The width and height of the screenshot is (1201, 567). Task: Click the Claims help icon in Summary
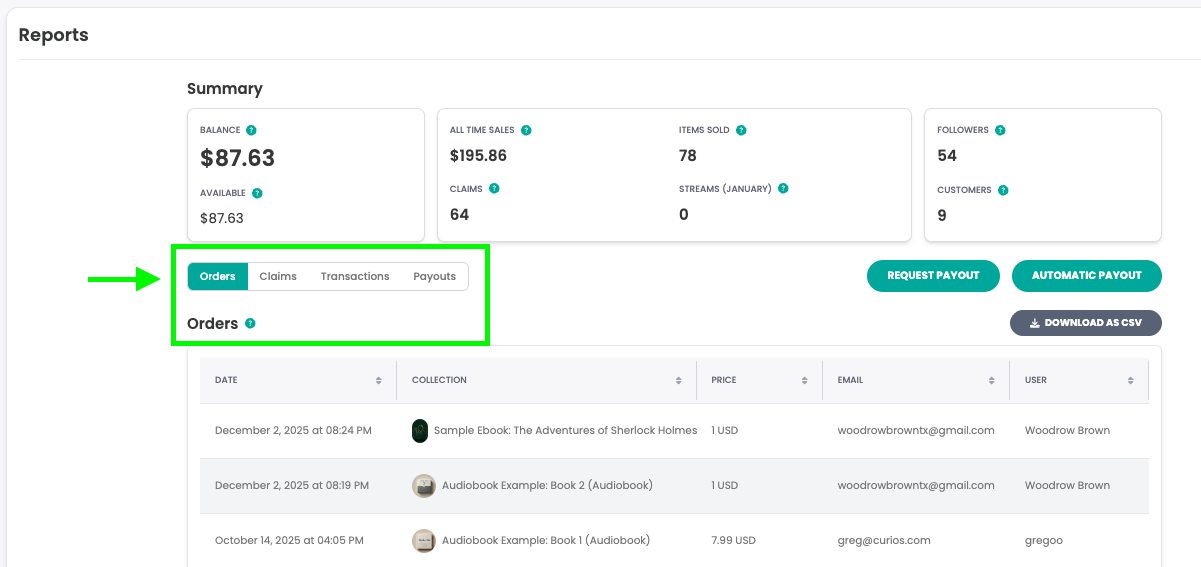[x=494, y=188]
